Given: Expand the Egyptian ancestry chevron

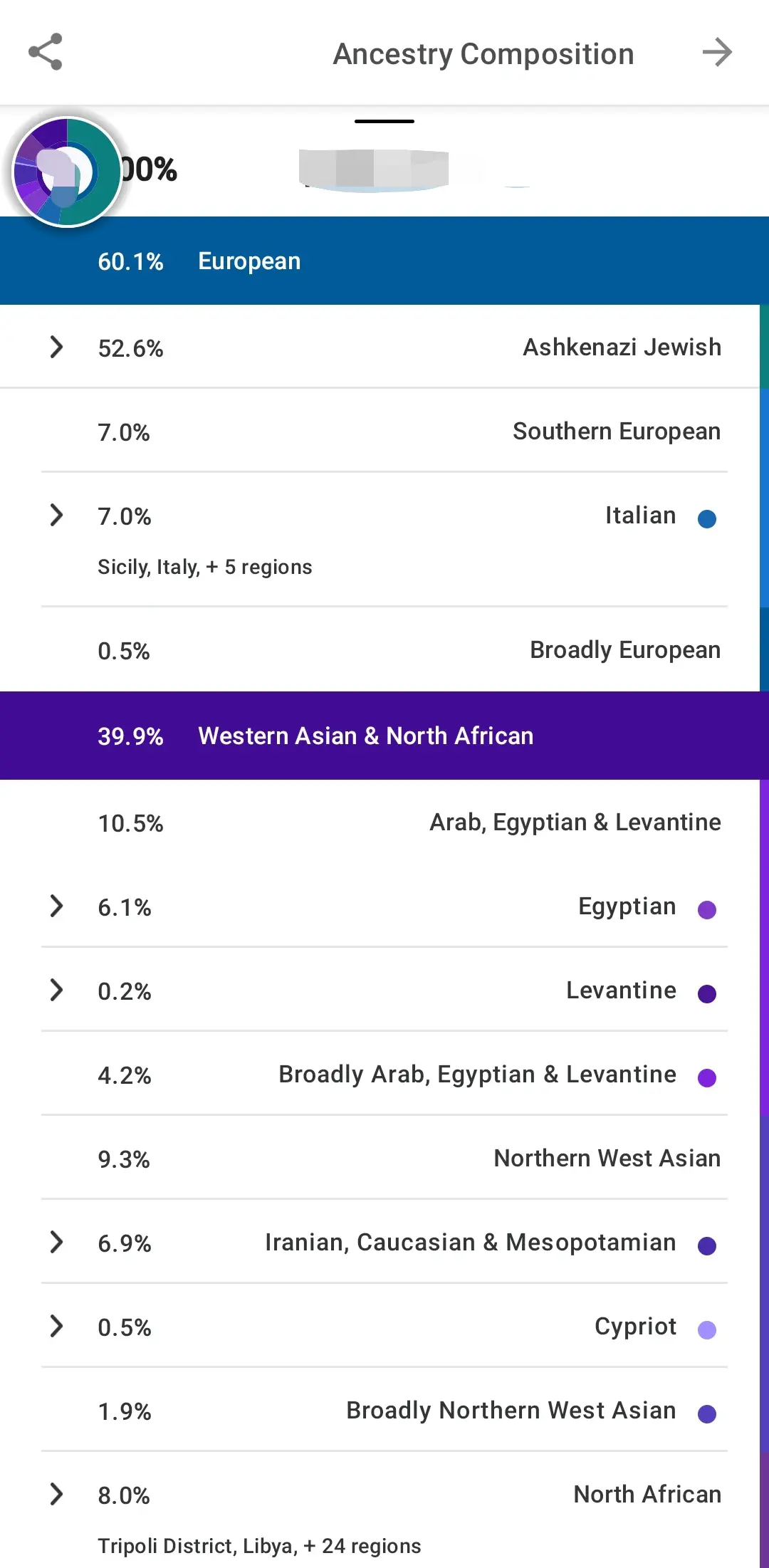Looking at the screenshot, I should tap(56, 906).
